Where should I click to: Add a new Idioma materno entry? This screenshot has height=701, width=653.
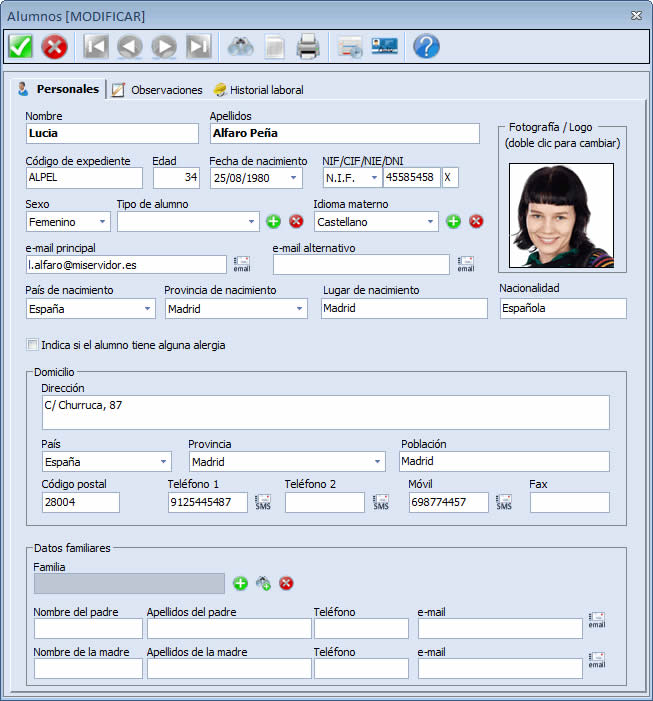453,221
